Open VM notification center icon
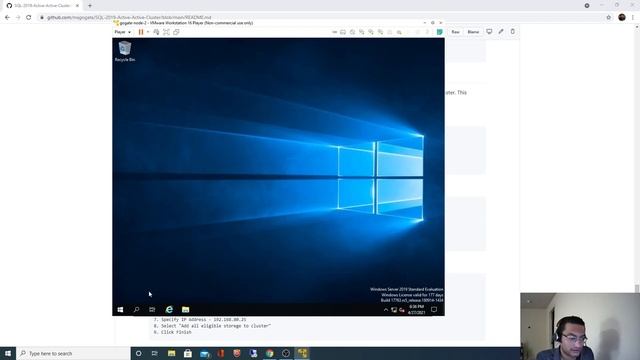The height and width of the screenshot is (360, 640). point(434,310)
